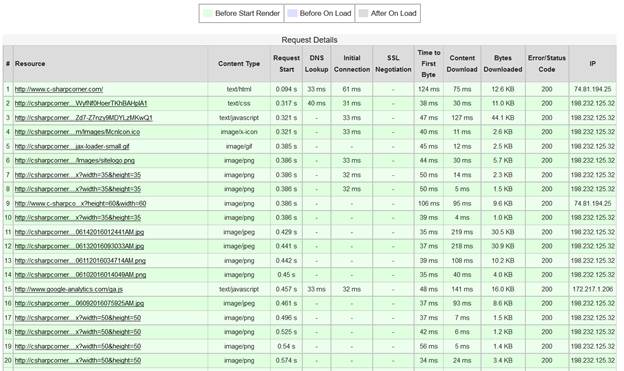Image resolution: width=624 pixels, height=371 pixels.
Task: Select the image/x-icon content type cell
Action: coord(239,132)
